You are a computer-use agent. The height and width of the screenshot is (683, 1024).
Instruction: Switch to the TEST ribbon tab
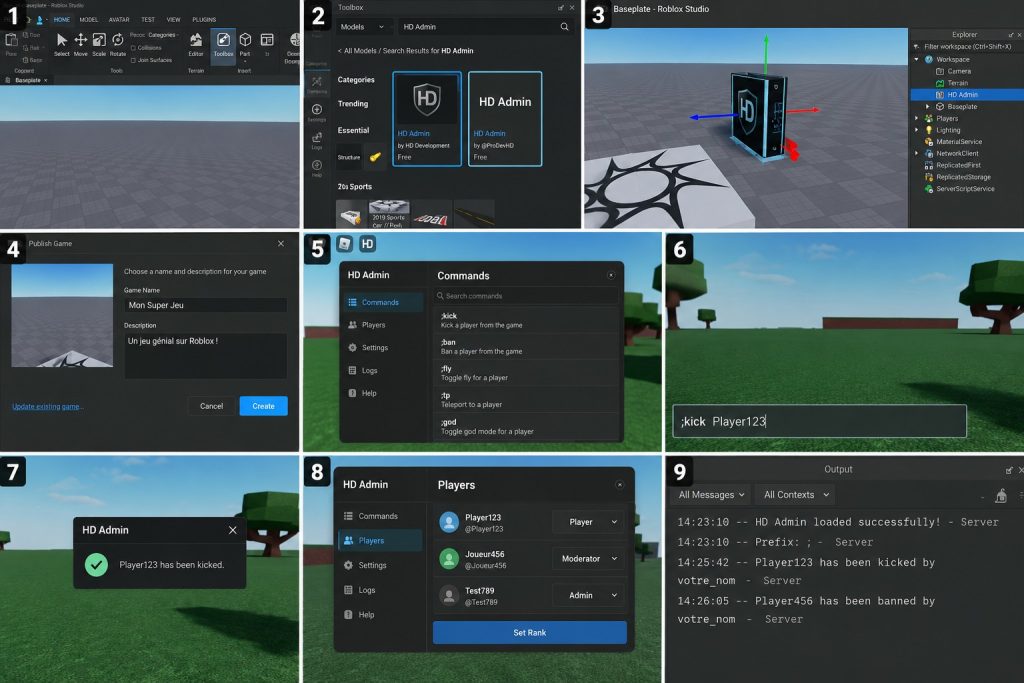pyautogui.click(x=148, y=20)
